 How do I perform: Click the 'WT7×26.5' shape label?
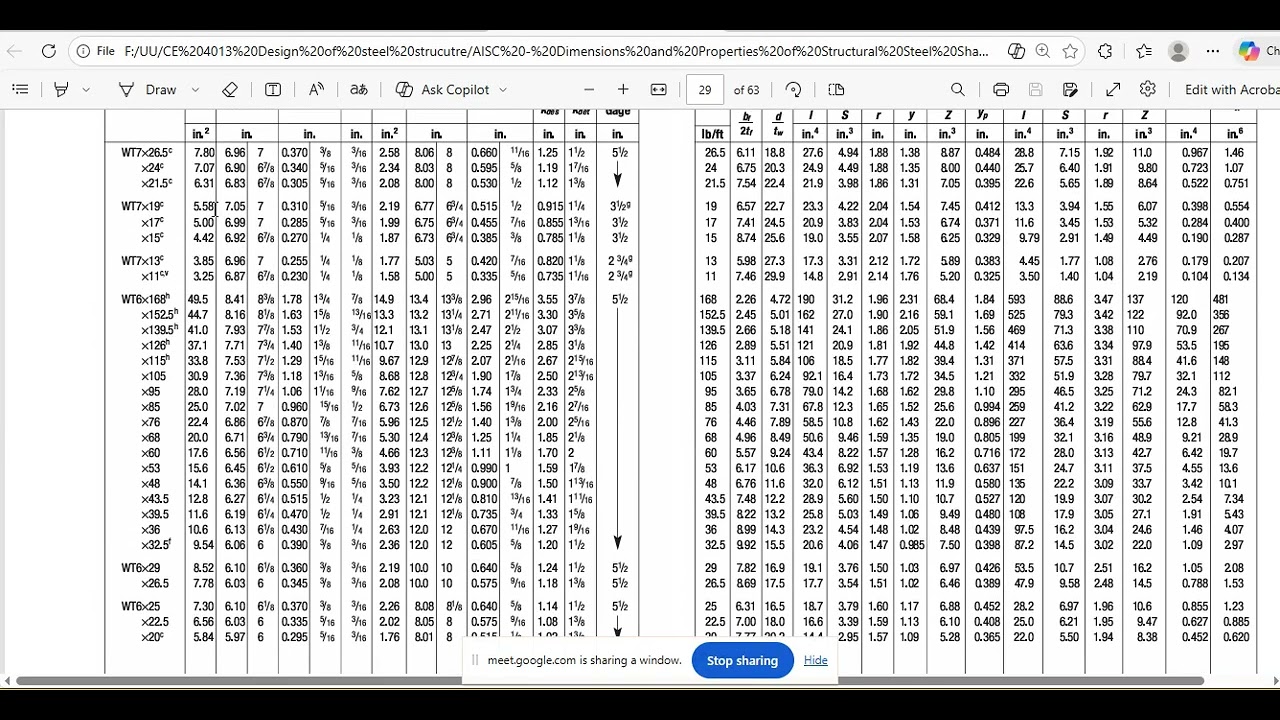[x=147, y=153]
